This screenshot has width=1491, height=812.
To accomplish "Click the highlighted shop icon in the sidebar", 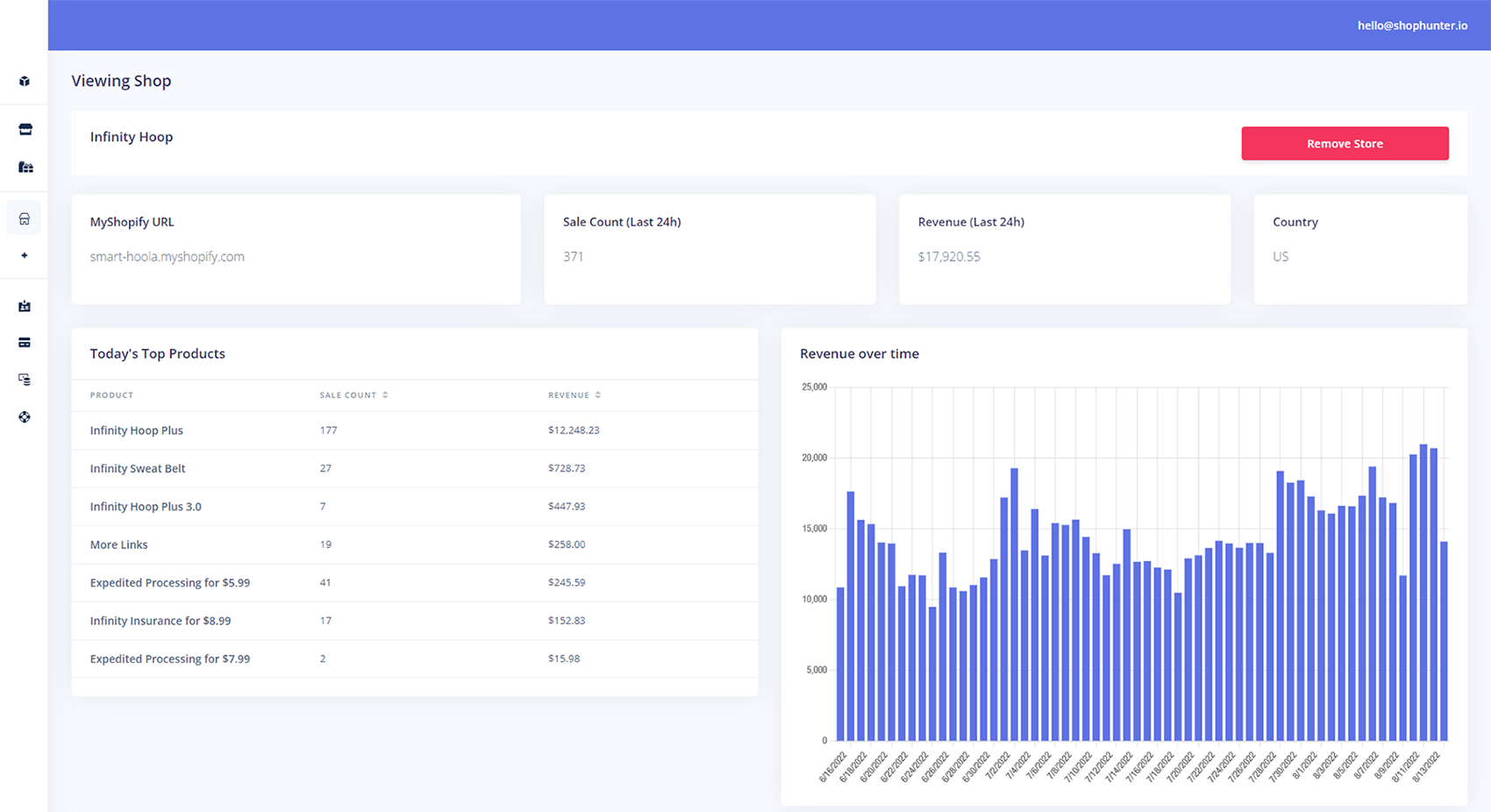I will [24, 217].
